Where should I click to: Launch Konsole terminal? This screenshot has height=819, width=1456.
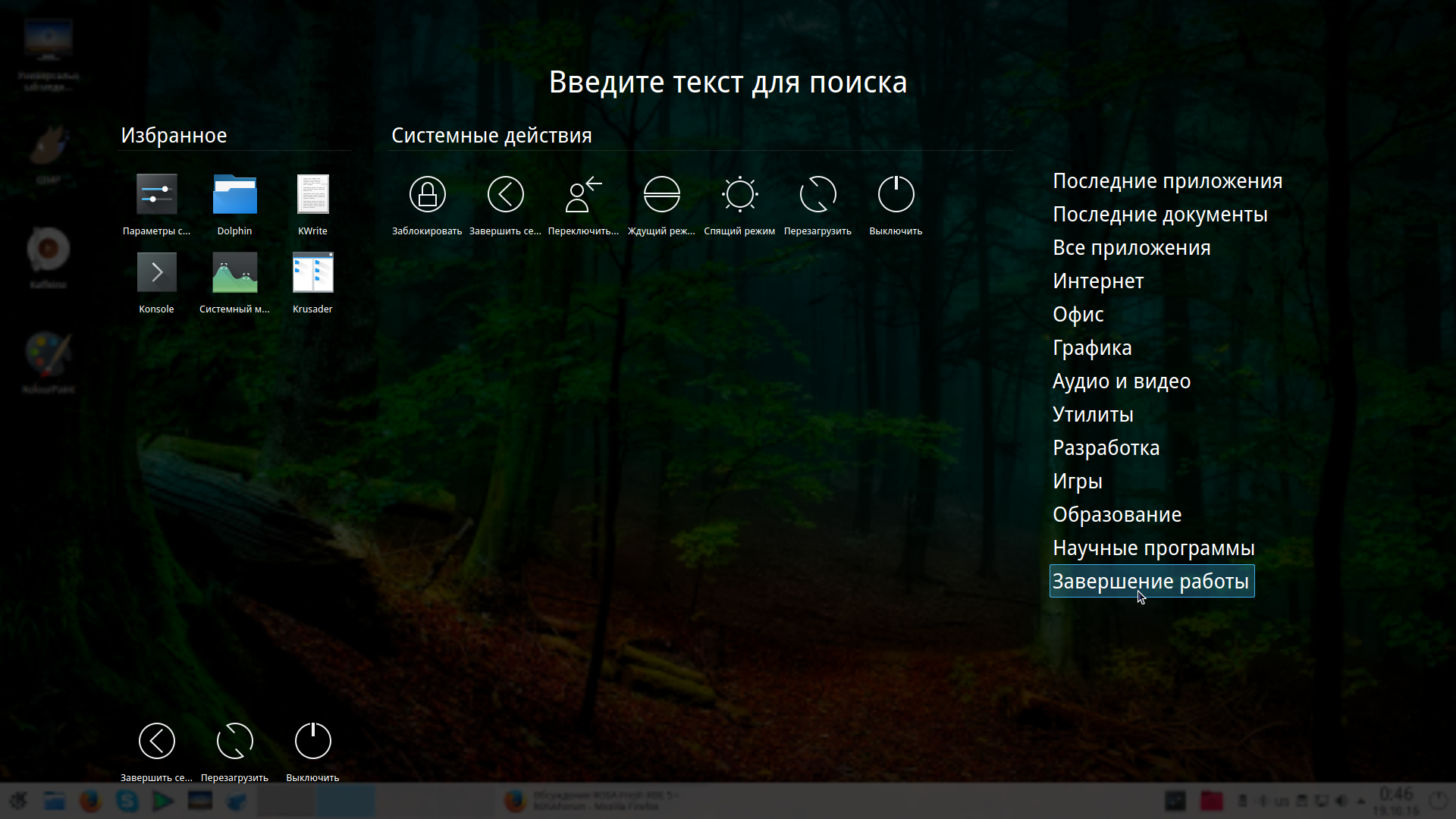[x=156, y=273]
